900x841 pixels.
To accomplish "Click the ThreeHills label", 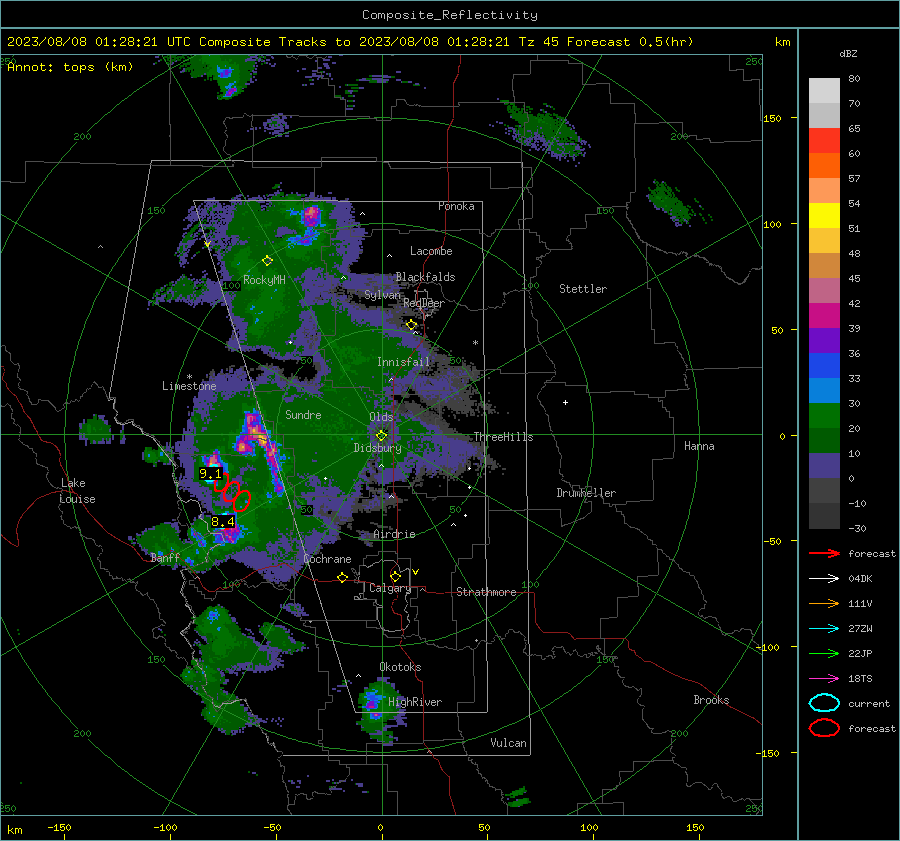I will [x=503, y=437].
